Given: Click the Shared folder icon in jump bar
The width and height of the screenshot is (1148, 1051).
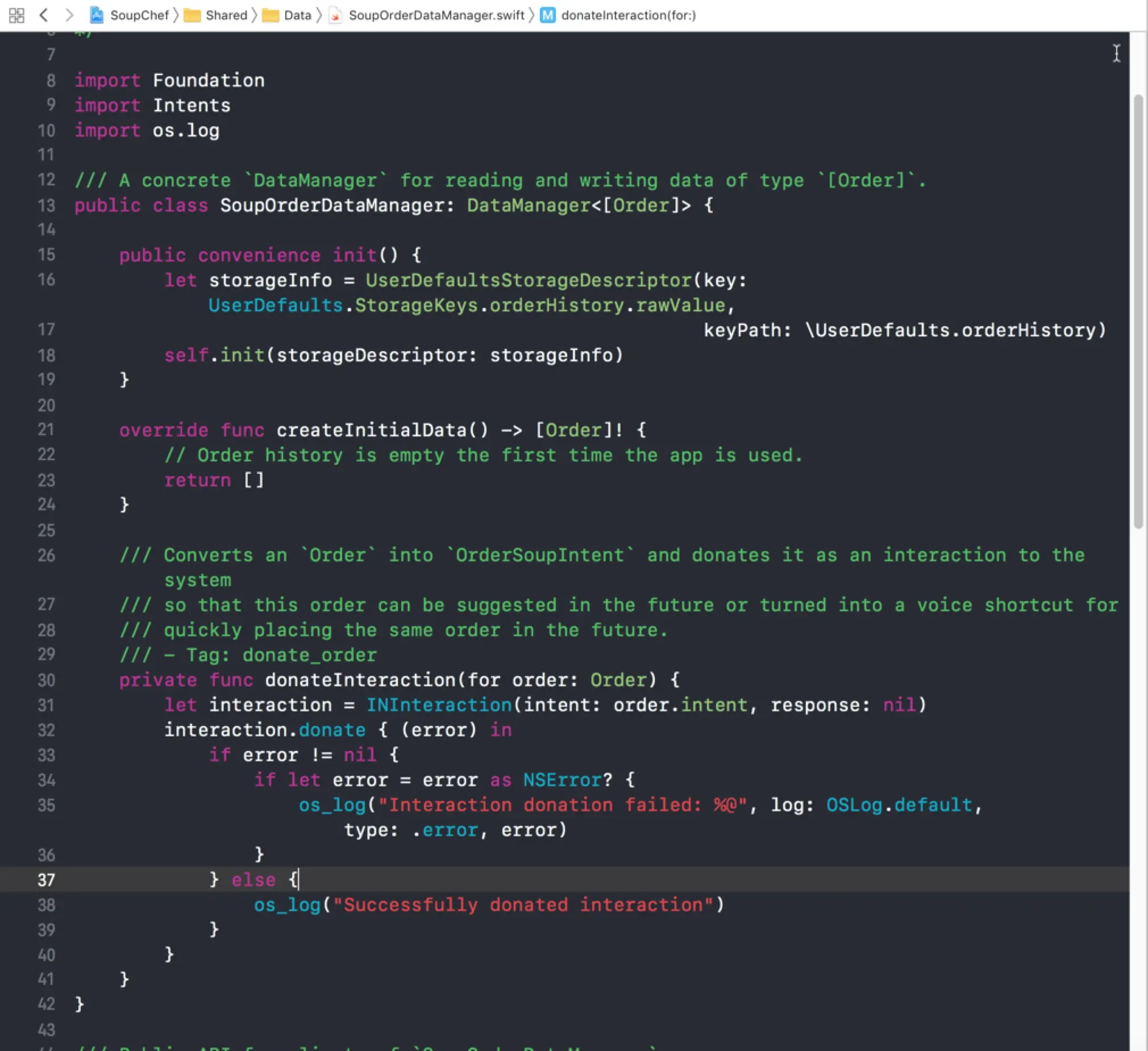Looking at the screenshot, I should pos(192,15).
